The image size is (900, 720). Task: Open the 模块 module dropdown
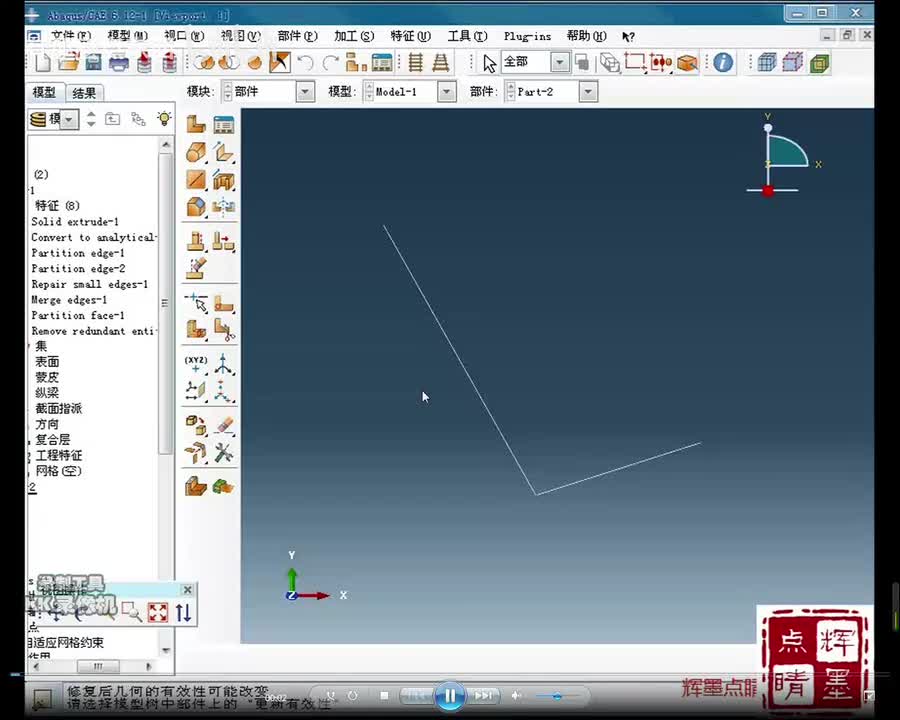pos(305,92)
